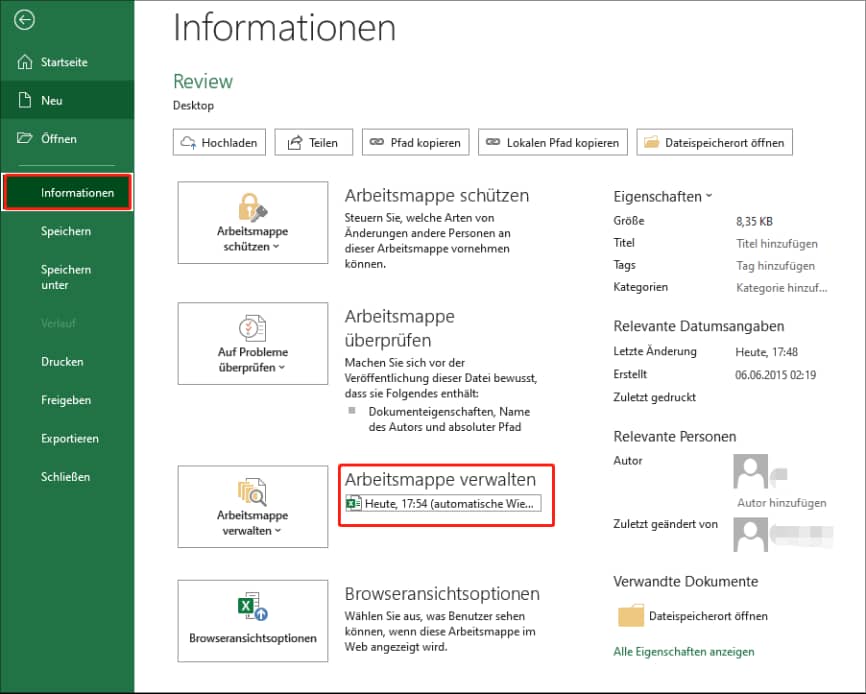Screen dimensions: 866x694
Task: Click the Autor avatar placeholder
Action: [x=750, y=471]
